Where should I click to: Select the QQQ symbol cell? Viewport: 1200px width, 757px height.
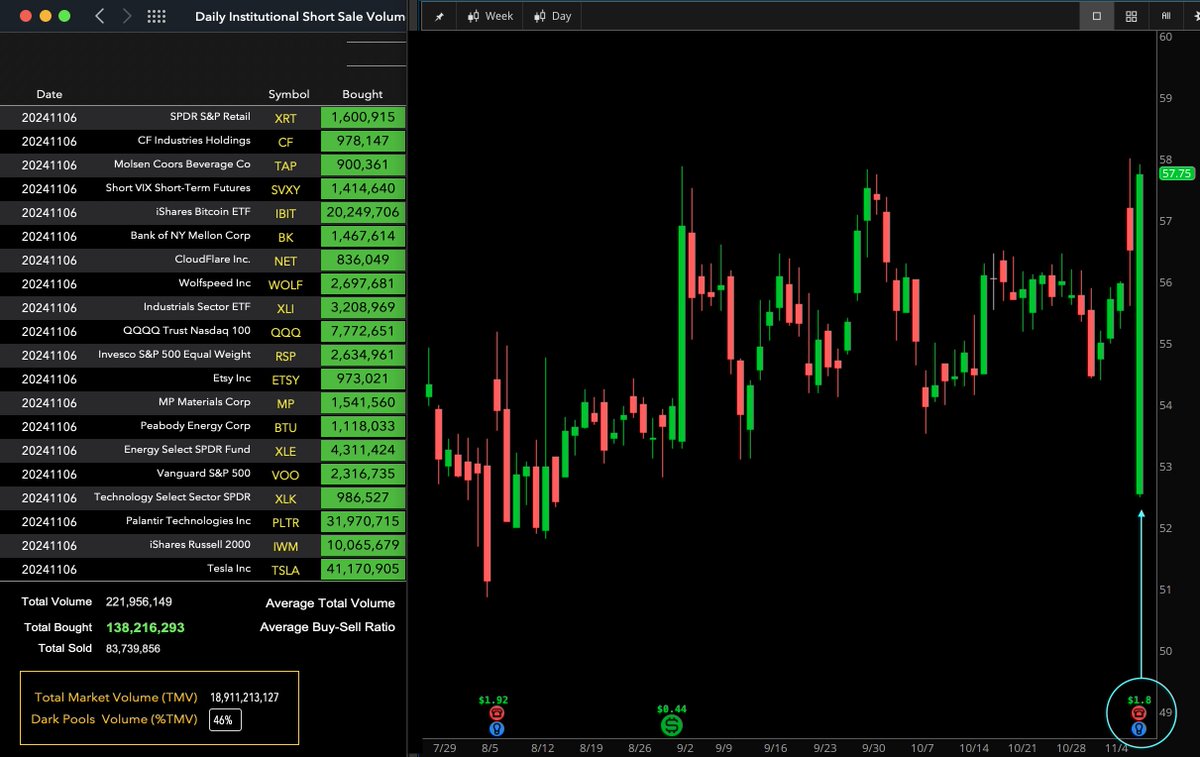286,332
